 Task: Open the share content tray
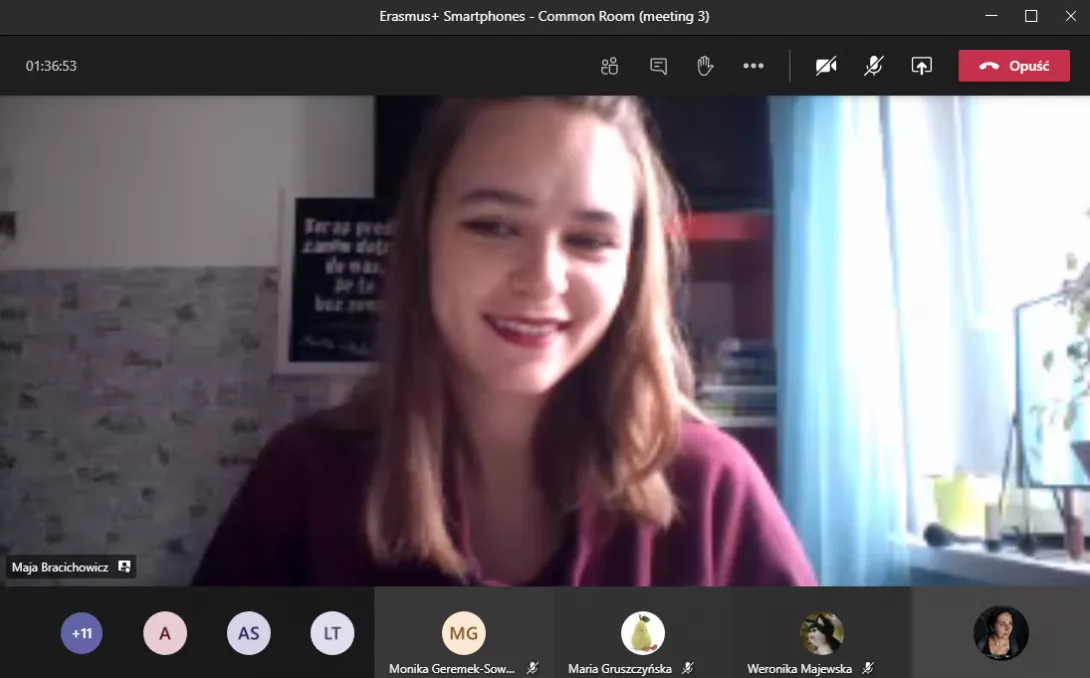[921, 66]
